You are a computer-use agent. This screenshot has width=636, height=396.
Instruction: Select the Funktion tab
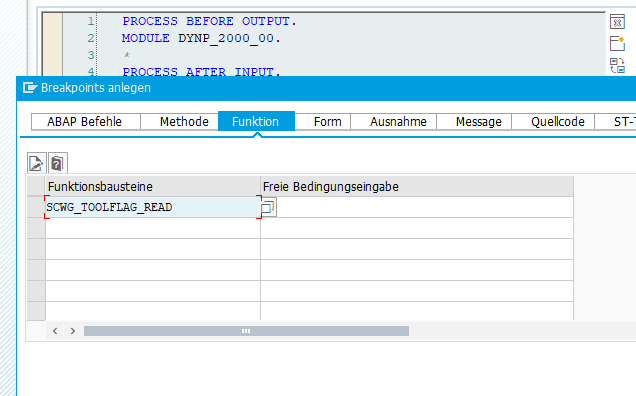pos(256,121)
